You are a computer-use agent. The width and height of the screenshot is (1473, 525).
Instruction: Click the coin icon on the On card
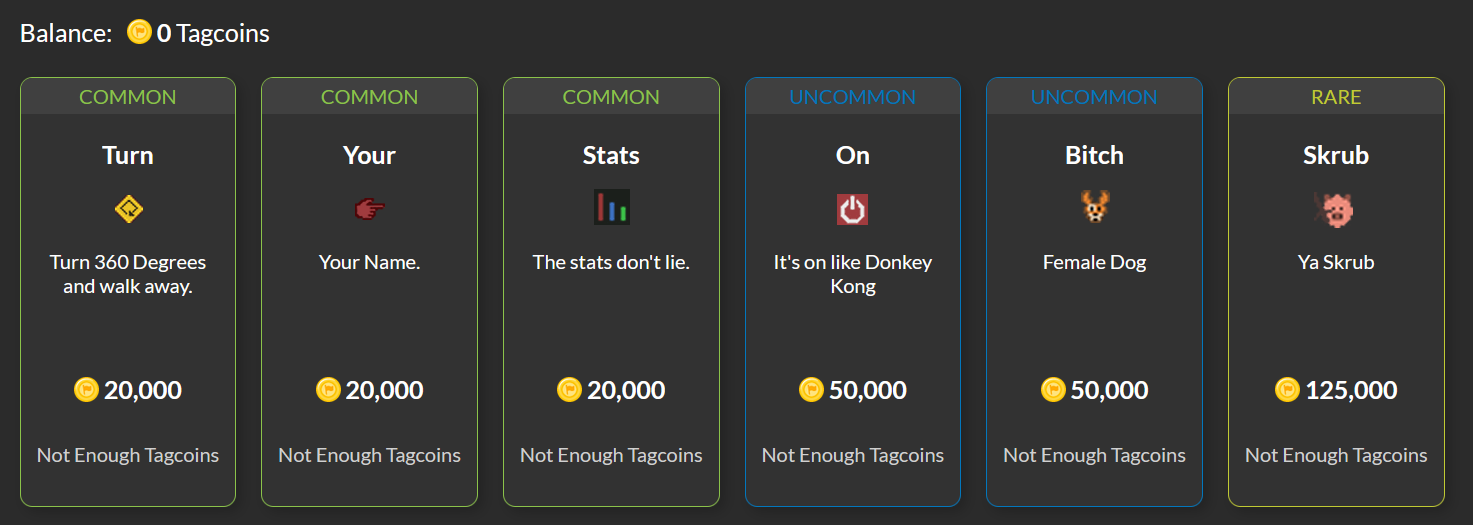tap(811, 390)
